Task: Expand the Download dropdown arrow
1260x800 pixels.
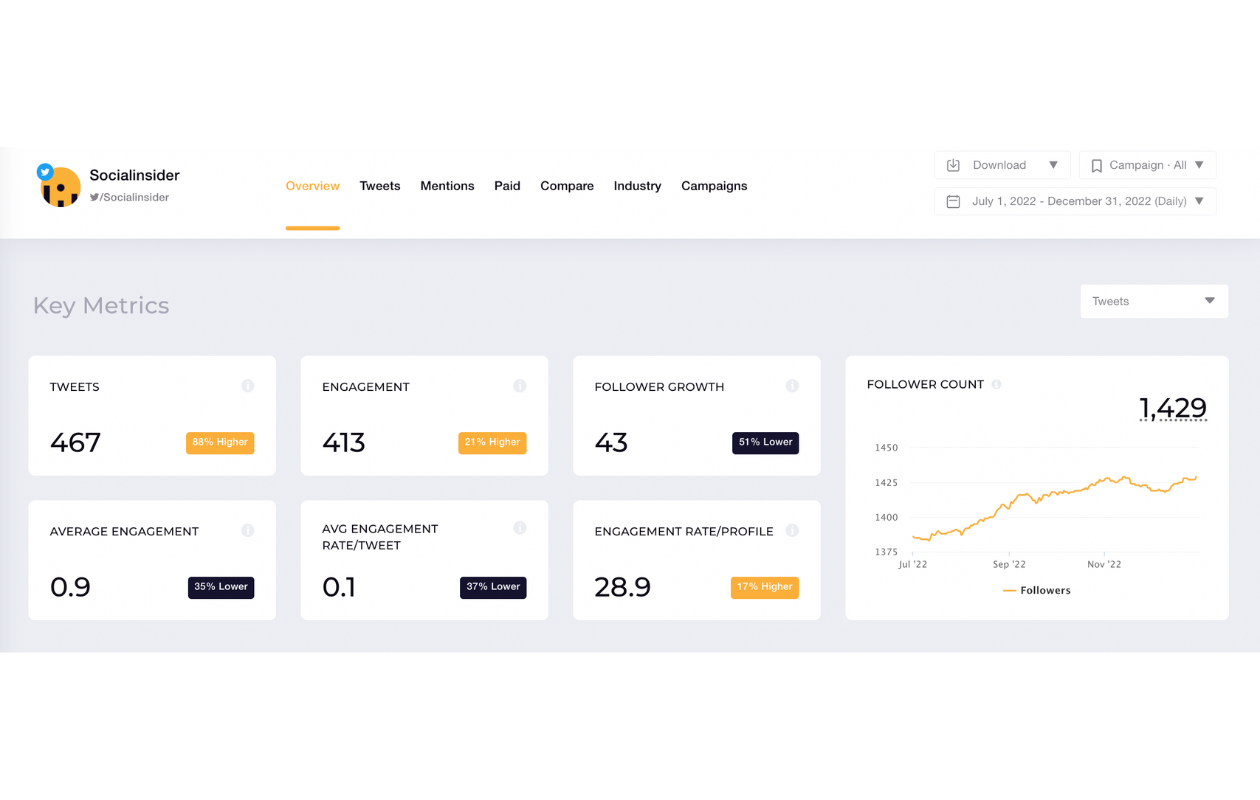Action: pyautogui.click(x=1053, y=165)
